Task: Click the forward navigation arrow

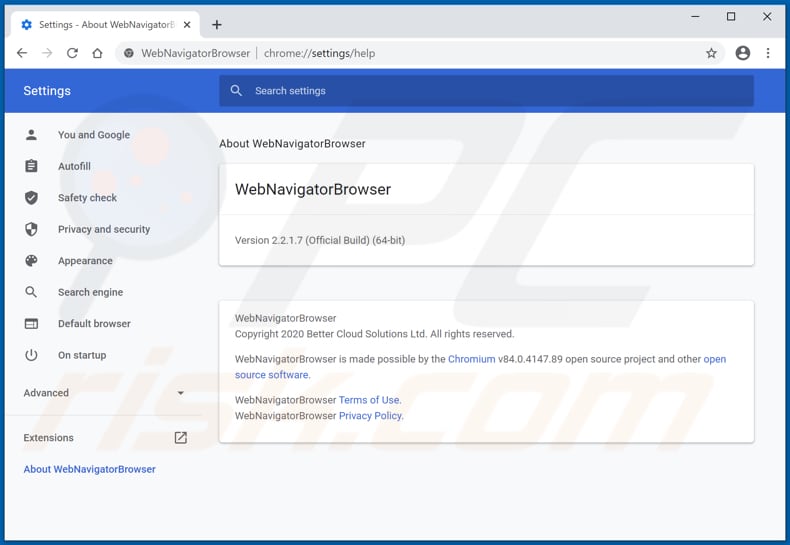Action: coord(47,53)
